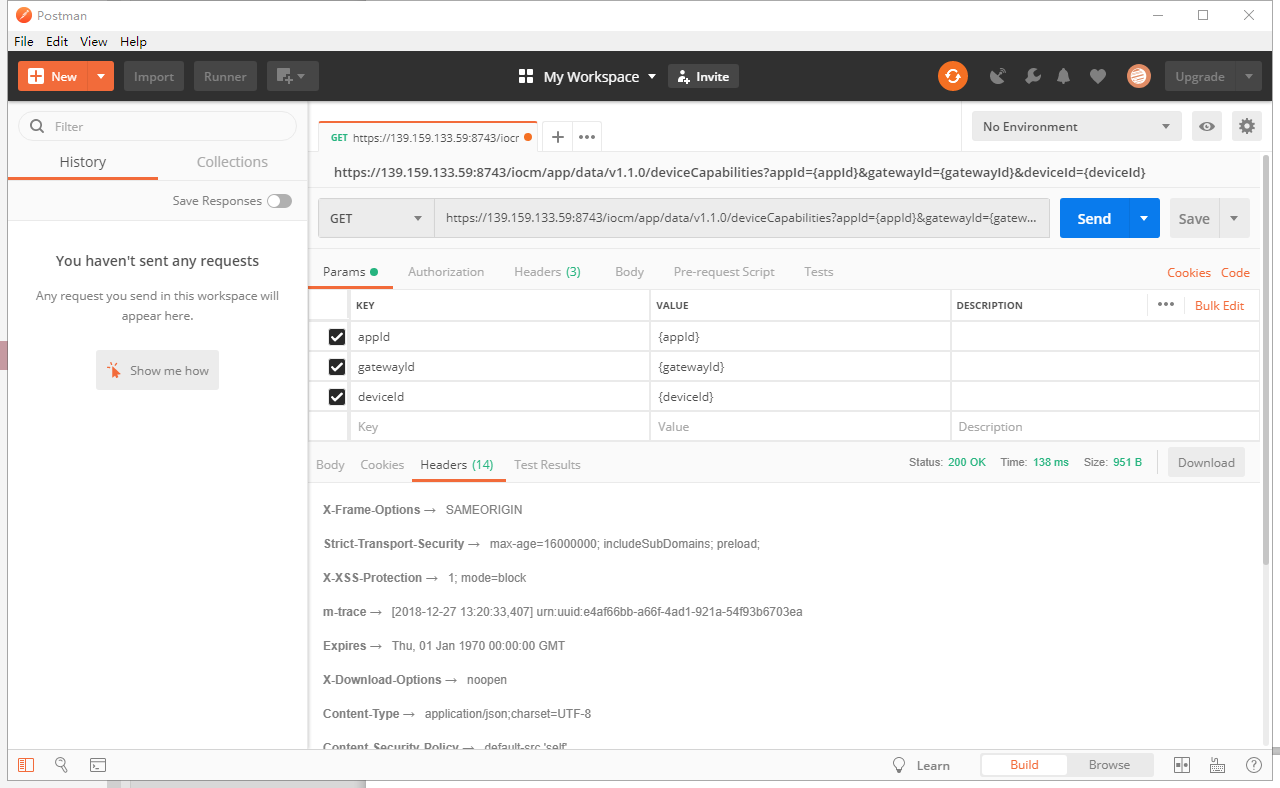Switch to Browse mode
The image size is (1280, 788).
(1109, 765)
